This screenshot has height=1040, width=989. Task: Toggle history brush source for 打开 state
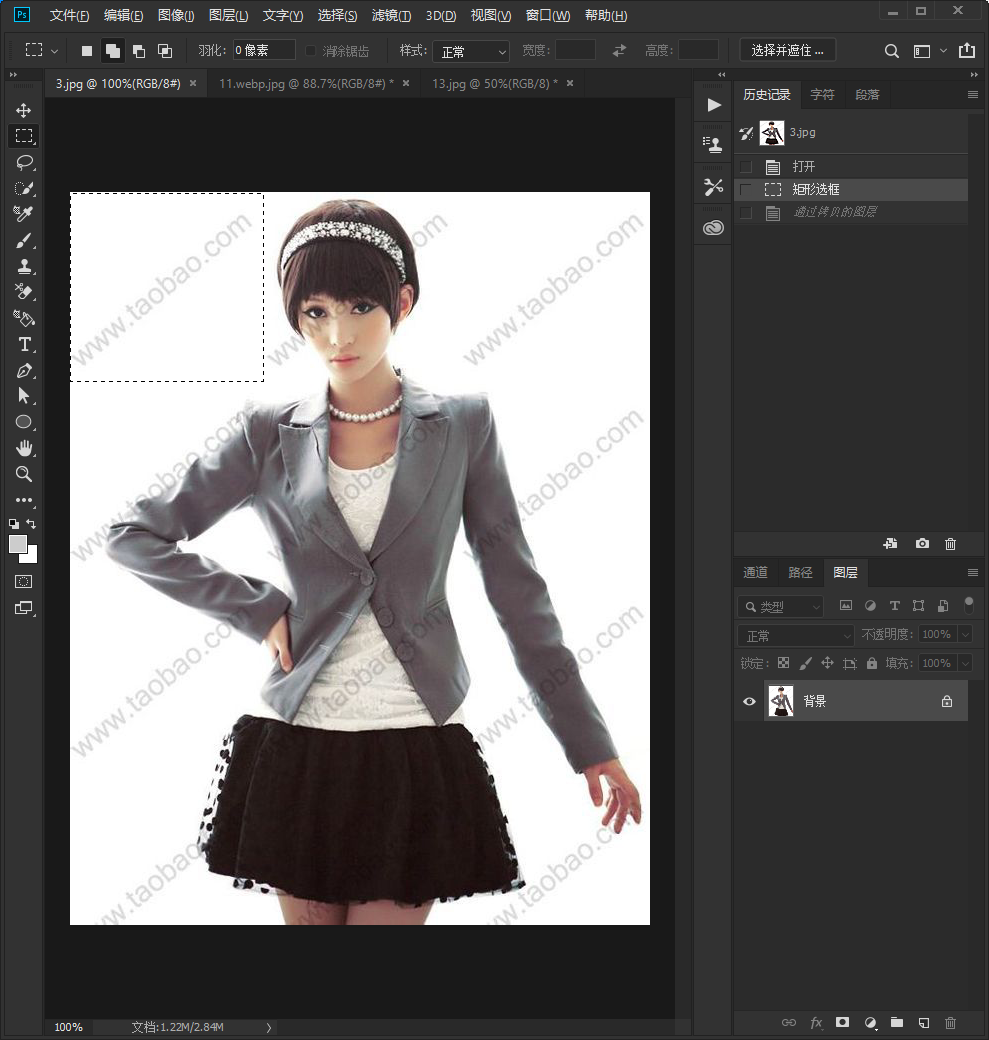[x=746, y=166]
